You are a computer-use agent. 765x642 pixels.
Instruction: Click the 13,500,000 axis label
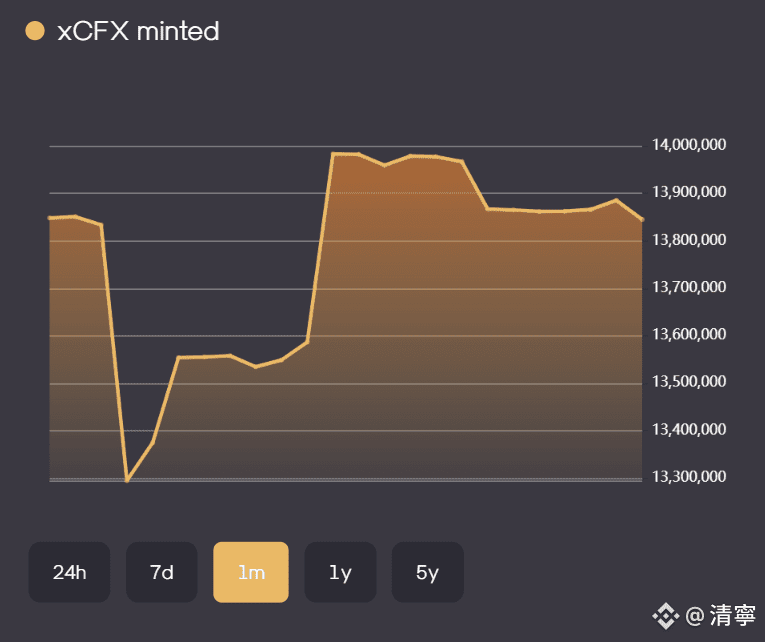(690, 383)
